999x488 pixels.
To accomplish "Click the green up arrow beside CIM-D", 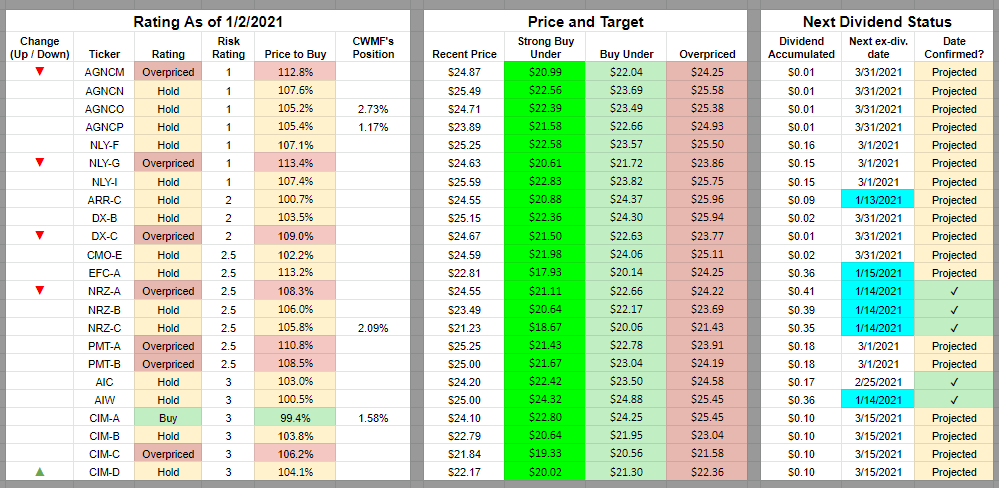I will [39, 471].
